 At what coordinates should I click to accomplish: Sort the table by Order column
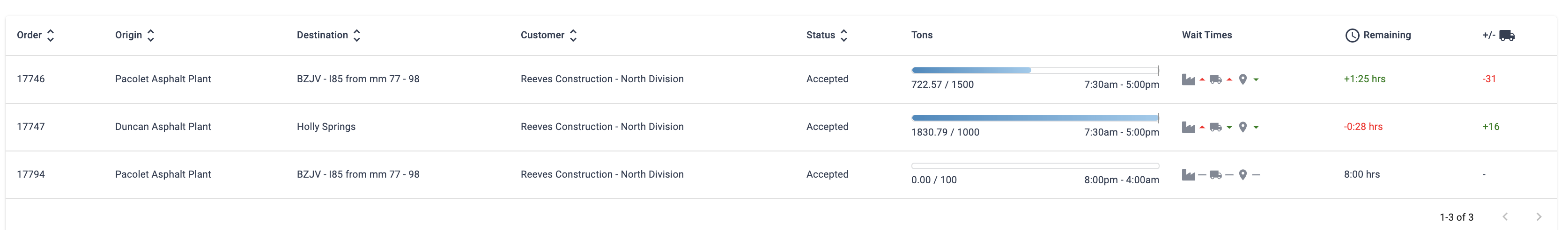click(x=51, y=35)
